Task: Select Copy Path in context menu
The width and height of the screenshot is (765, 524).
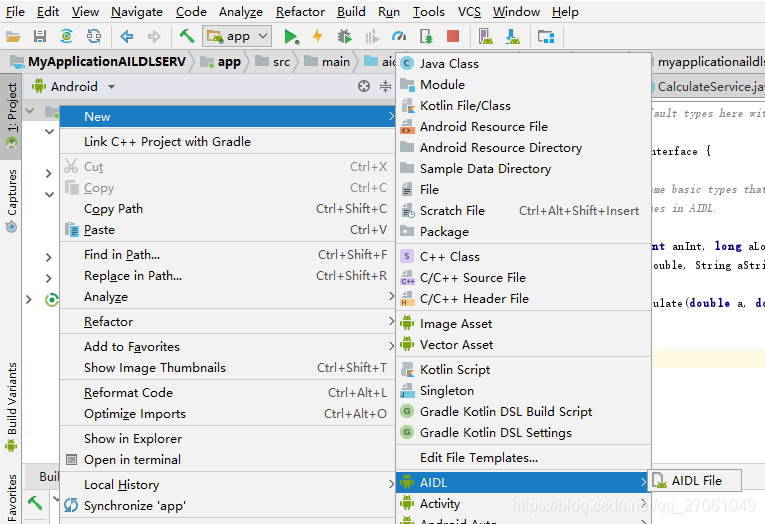Action: coord(227,209)
